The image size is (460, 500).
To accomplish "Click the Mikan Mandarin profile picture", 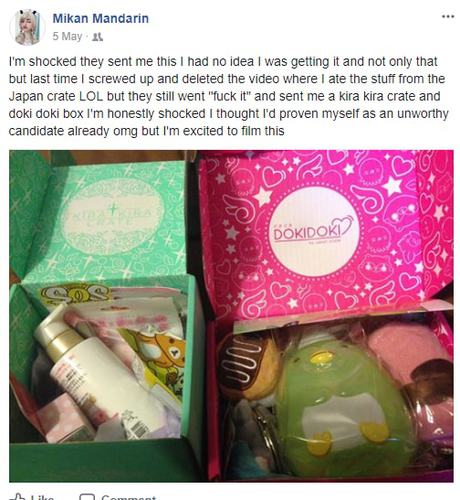I will [28, 27].
